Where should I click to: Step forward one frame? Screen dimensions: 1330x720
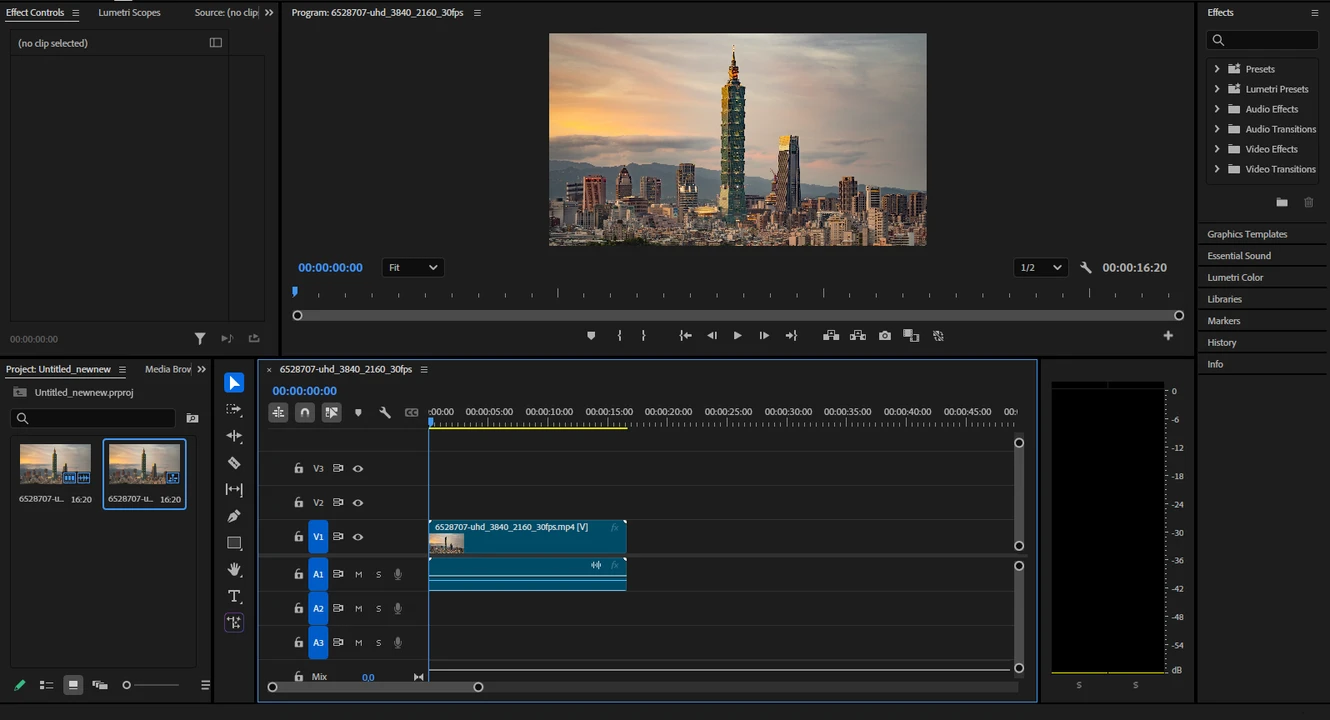[764, 336]
